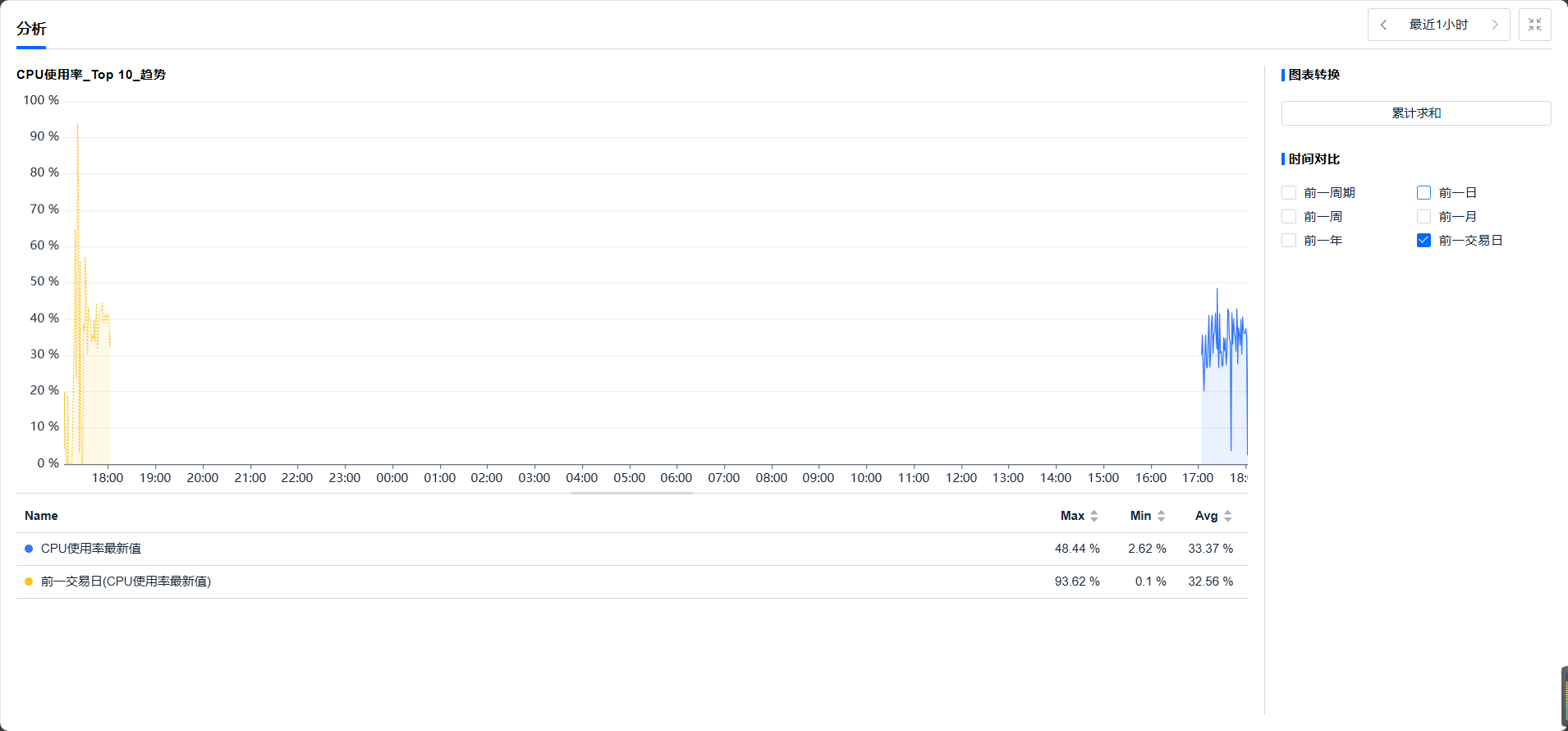Click the next time range arrow
The width and height of the screenshot is (1568, 731).
1495,25
